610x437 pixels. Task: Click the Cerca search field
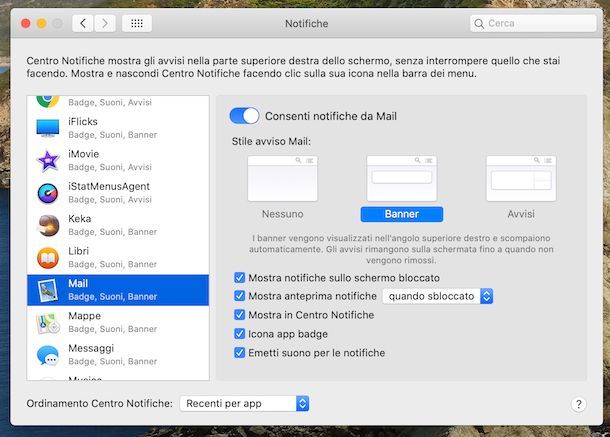[533, 23]
